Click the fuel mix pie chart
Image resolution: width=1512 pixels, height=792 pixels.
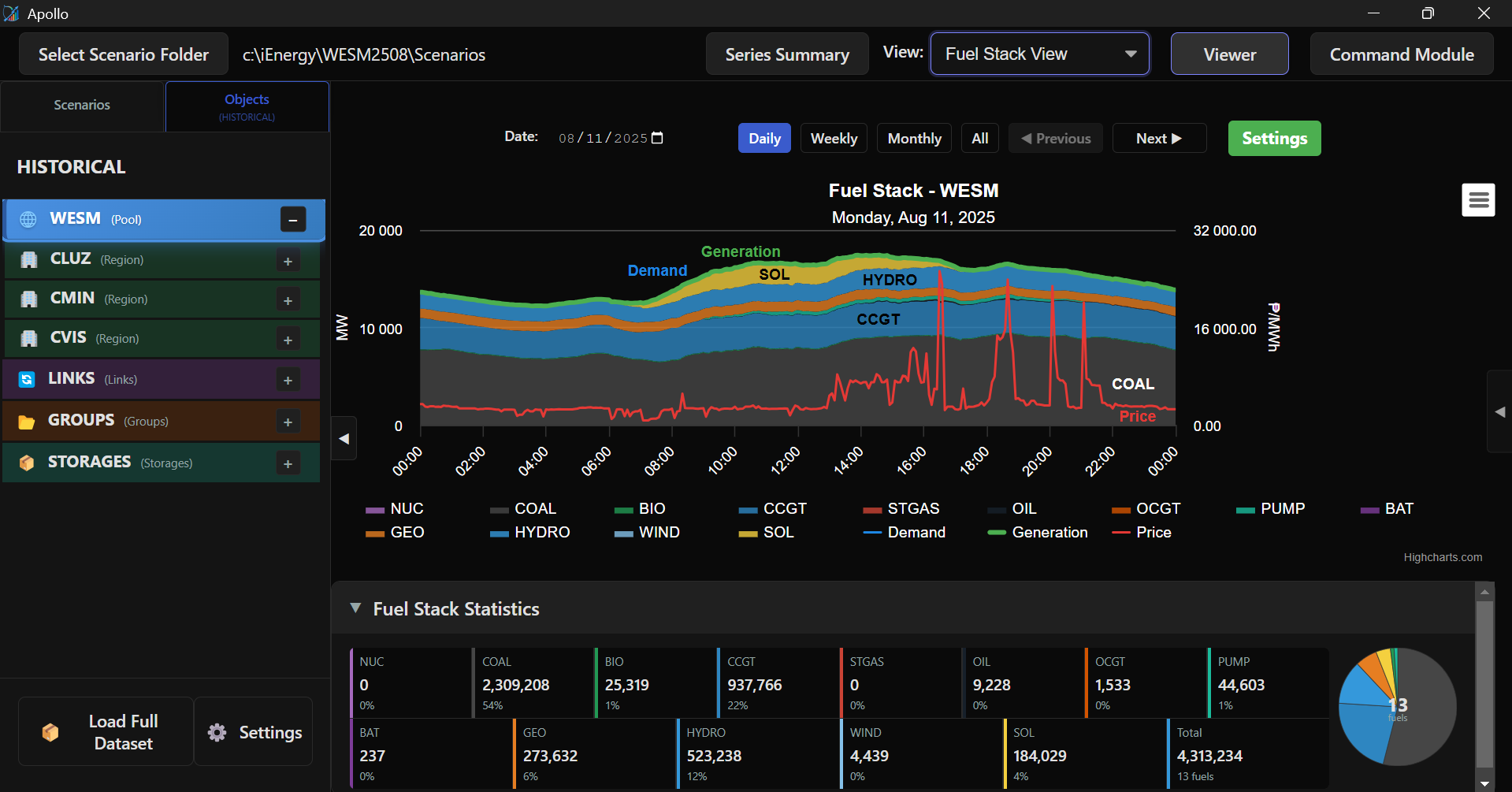1397,707
